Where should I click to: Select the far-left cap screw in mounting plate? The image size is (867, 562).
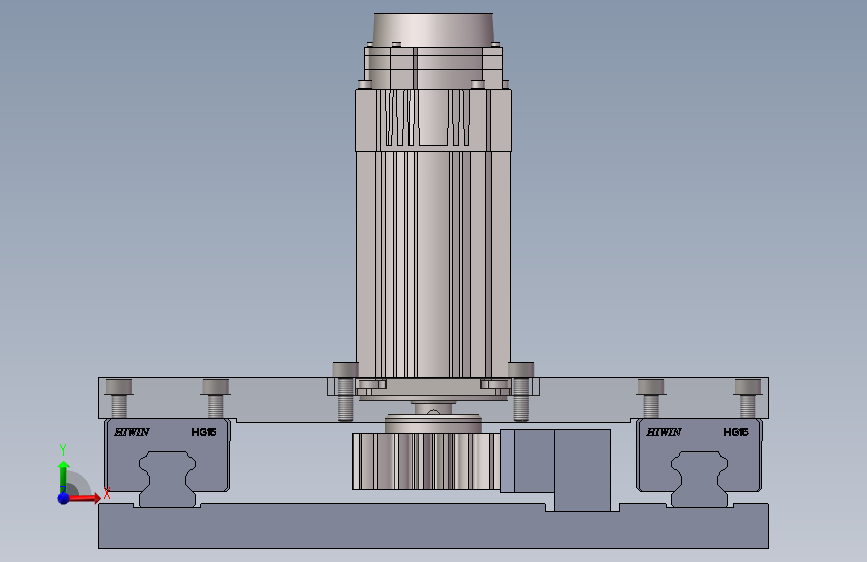pyautogui.click(x=119, y=398)
